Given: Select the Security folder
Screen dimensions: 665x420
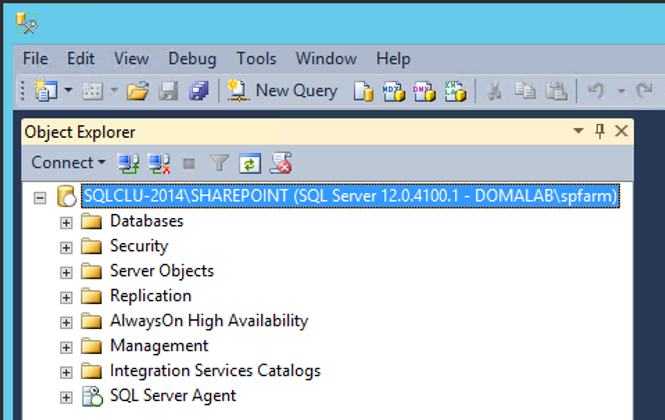Looking at the screenshot, I should coord(139,246).
